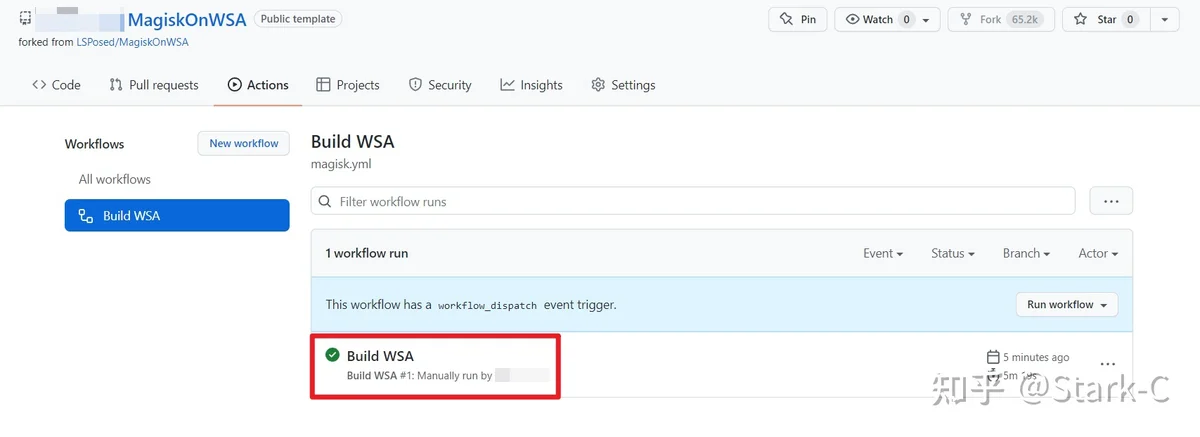
Task: Go to the Security tab
Action: (x=440, y=85)
